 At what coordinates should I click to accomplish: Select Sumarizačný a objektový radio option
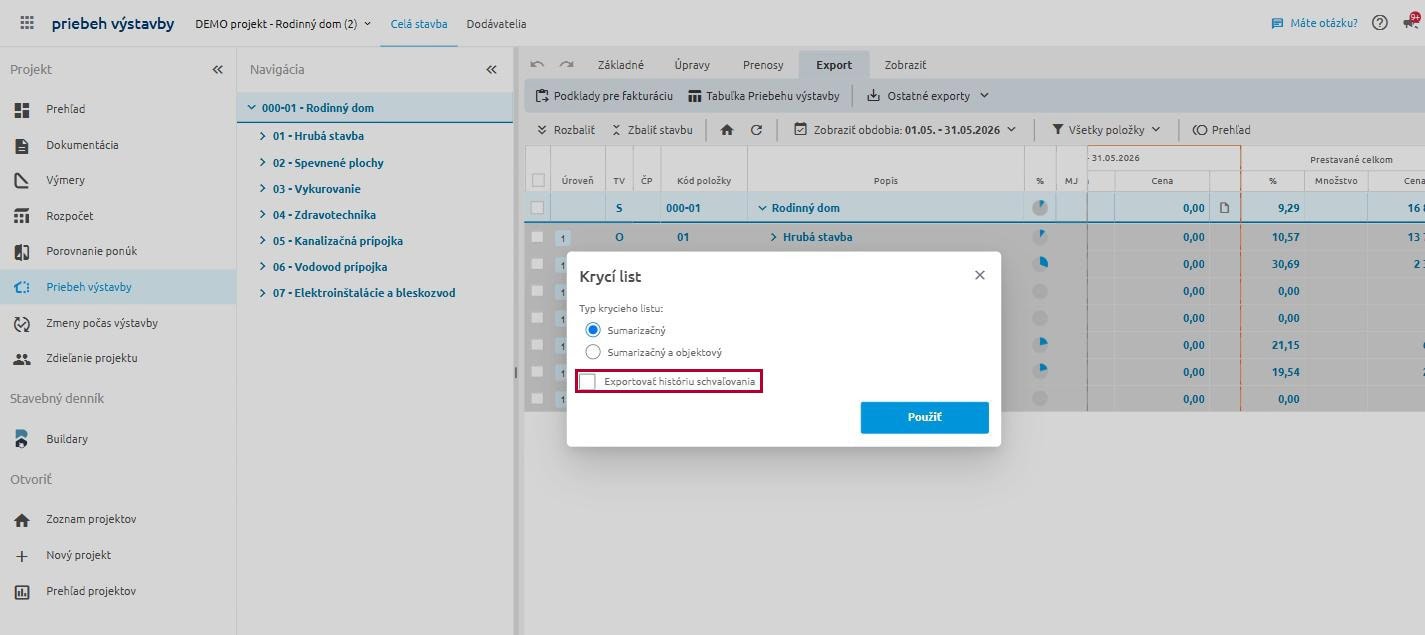click(593, 352)
